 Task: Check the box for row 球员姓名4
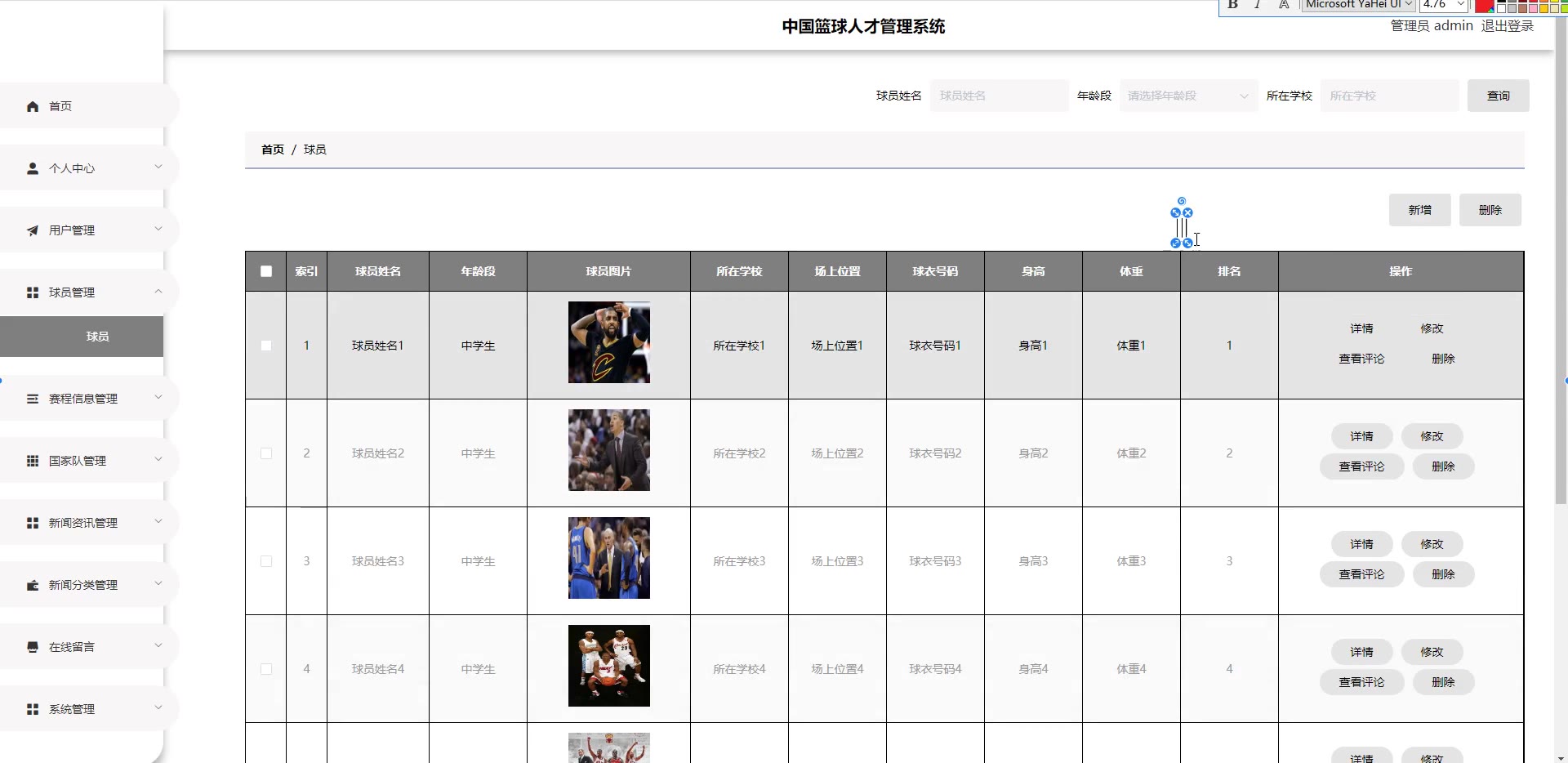[266, 669]
